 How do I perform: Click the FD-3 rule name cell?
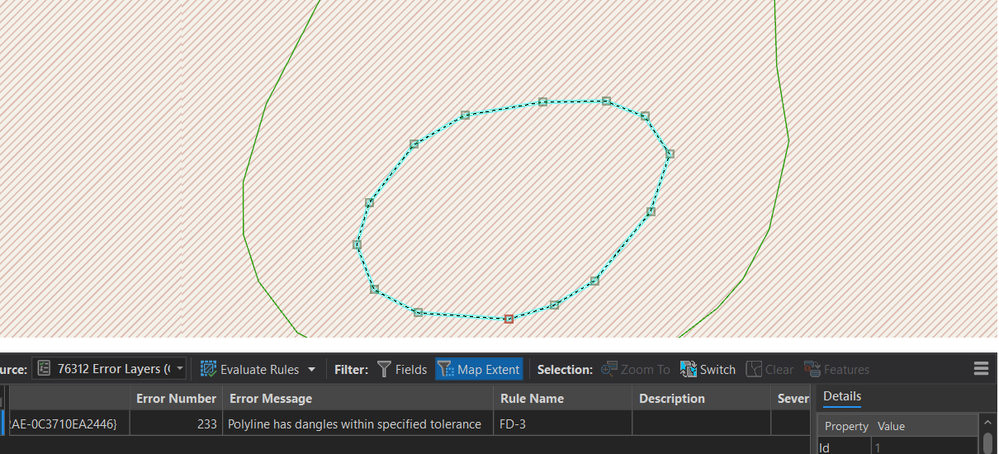563,424
